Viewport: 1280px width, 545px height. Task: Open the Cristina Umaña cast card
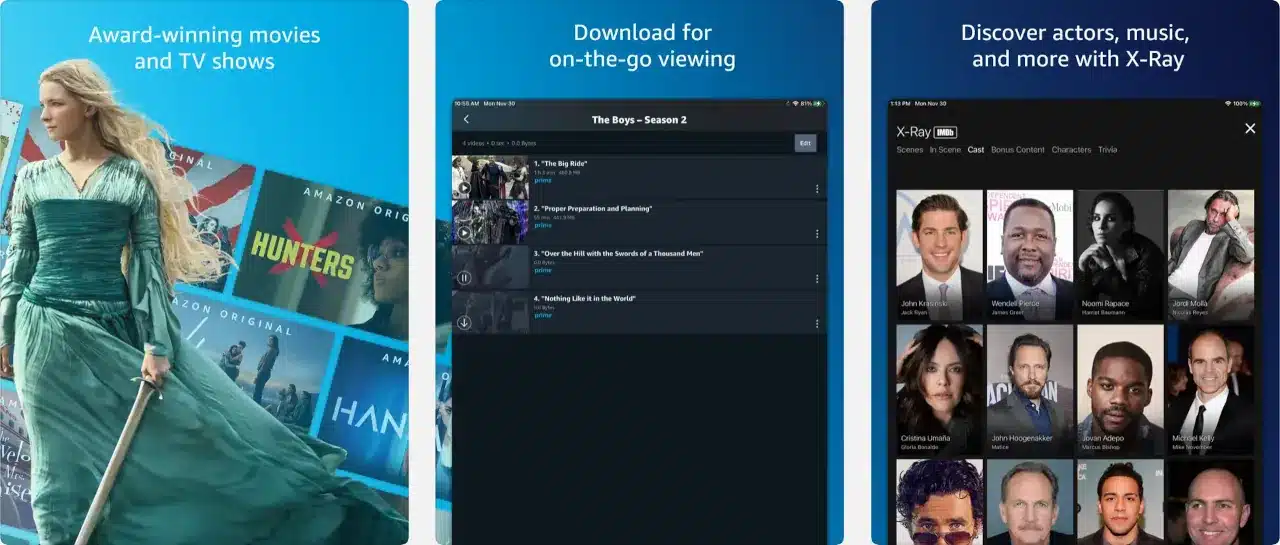coord(939,390)
